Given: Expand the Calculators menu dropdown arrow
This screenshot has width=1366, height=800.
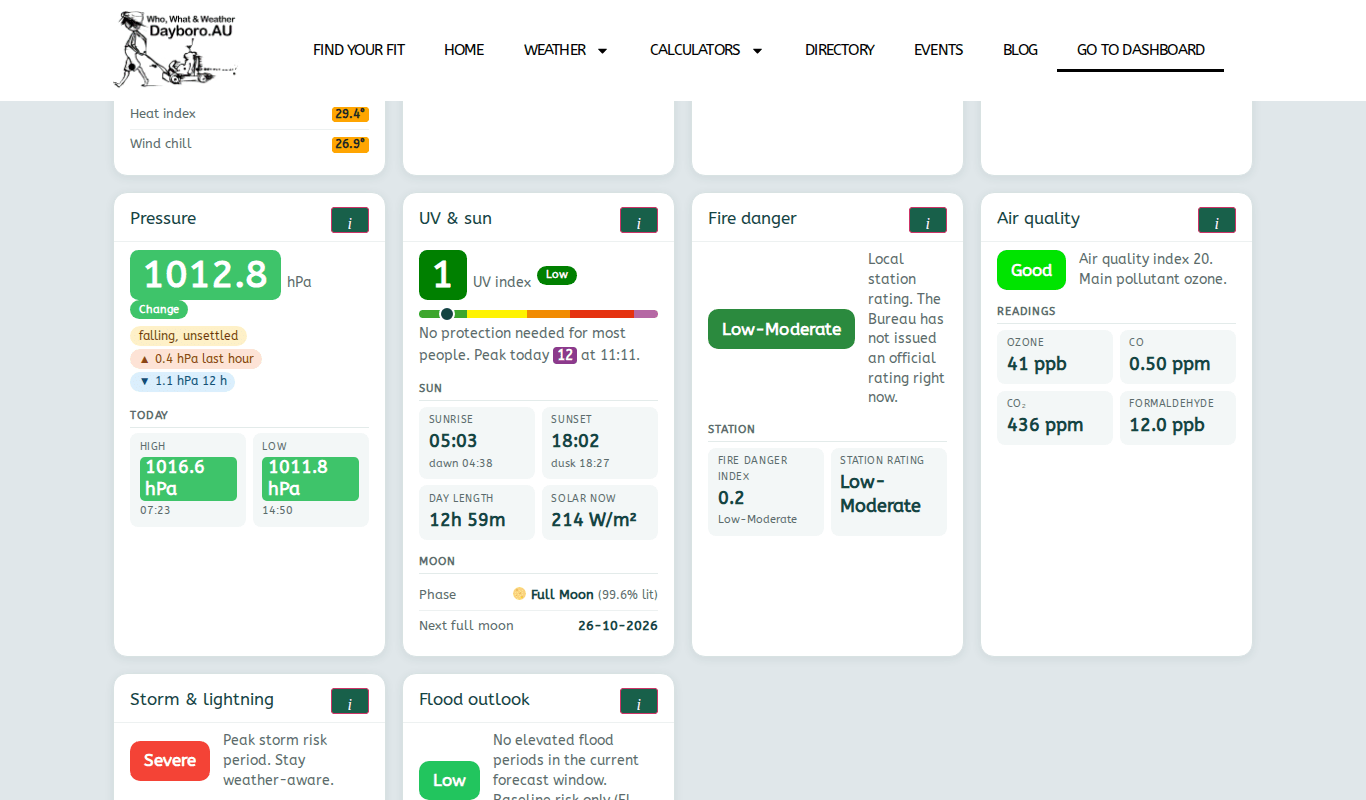Looking at the screenshot, I should pyautogui.click(x=757, y=50).
